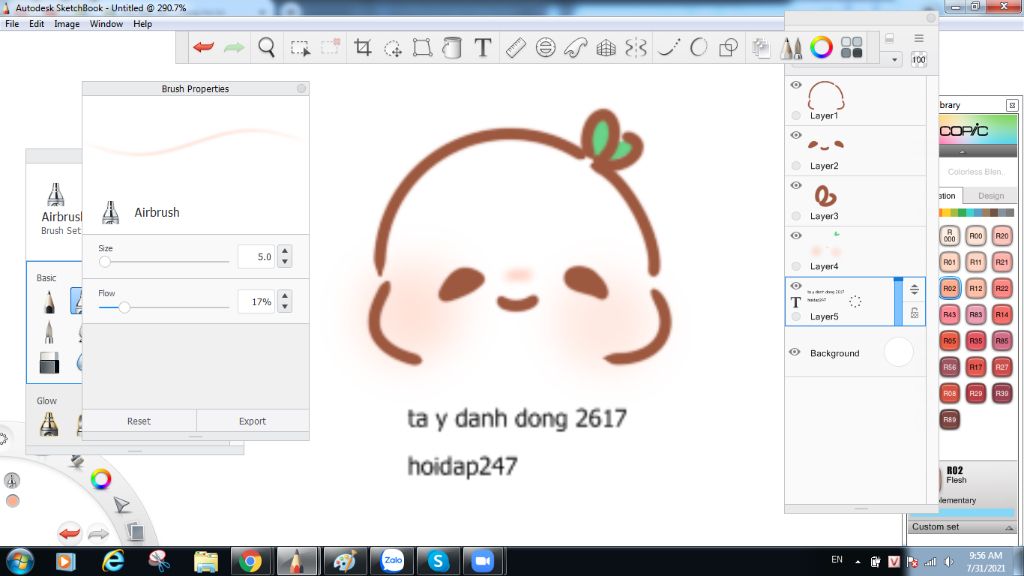Click the Export button in Brush Properties
Screen dimensions: 1024x576
point(252,421)
